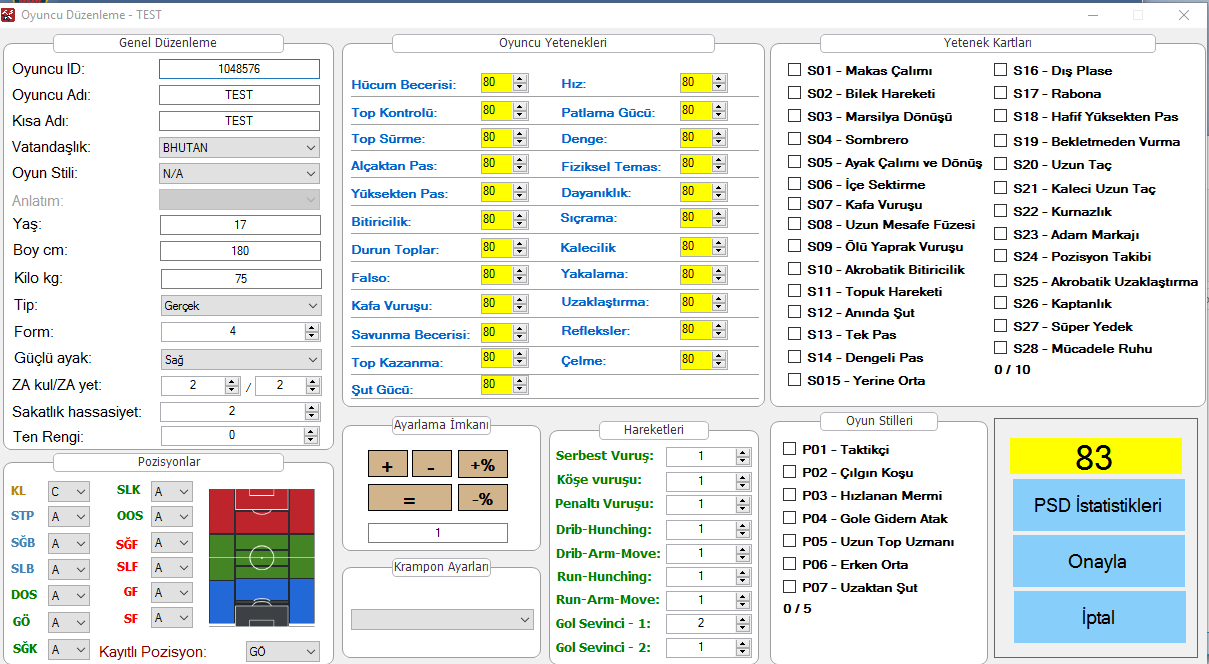Click the +% adjustment button
1209x664 pixels.
pos(483,464)
